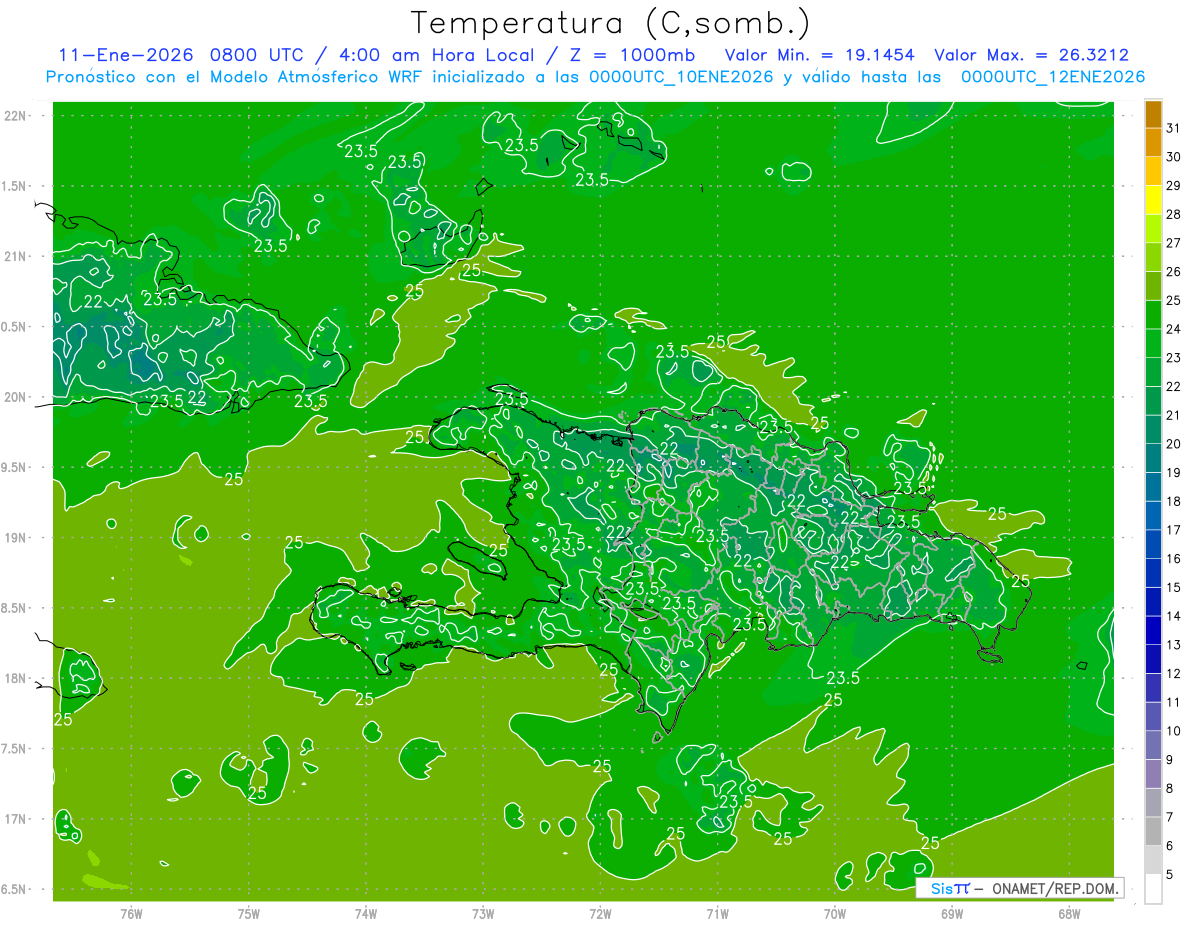The image size is (1200, 927).
Task: Click the '76W' longitude axis label
Action: [131, 913]
